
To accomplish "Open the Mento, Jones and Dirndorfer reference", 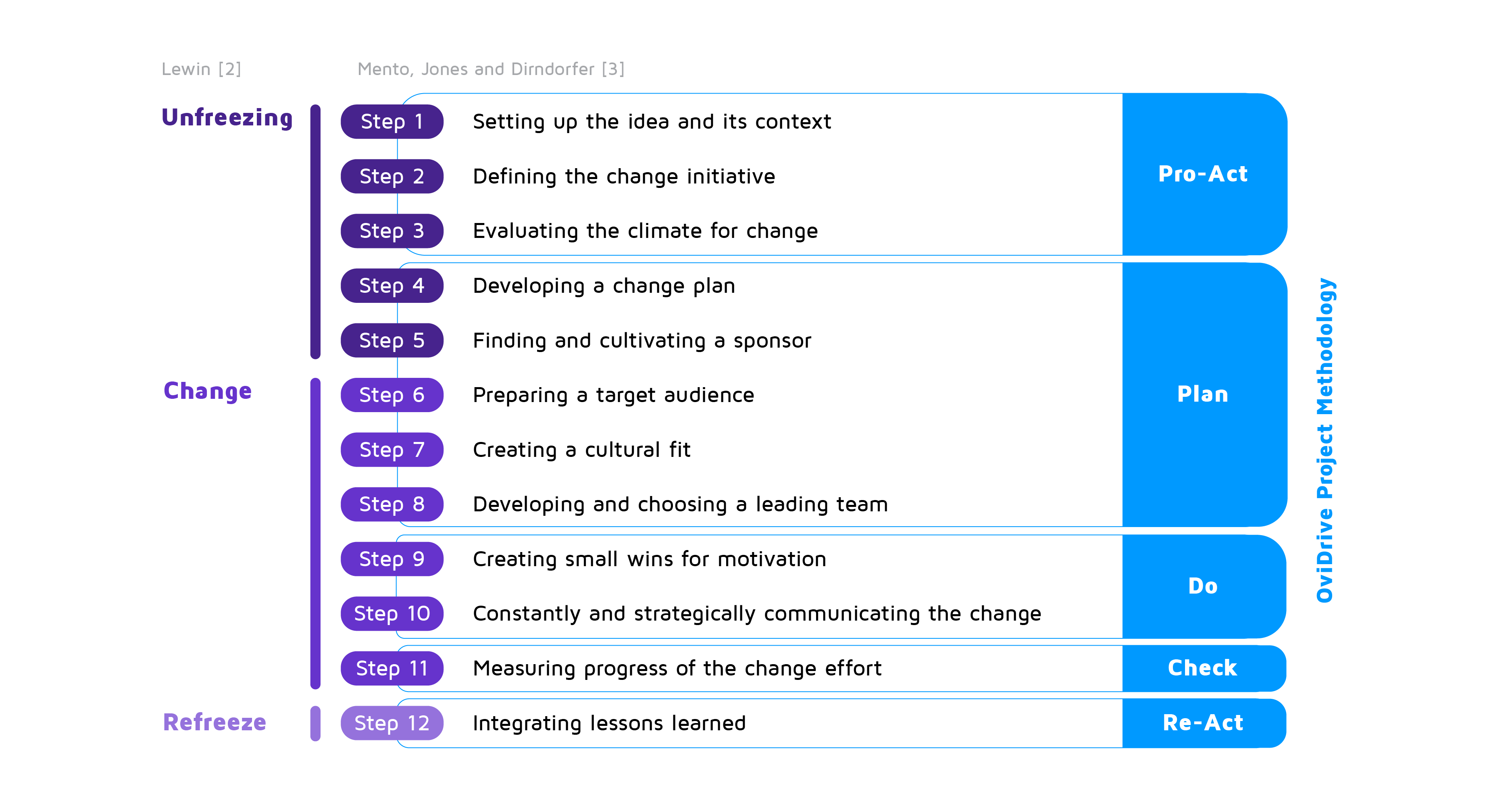I will pos(491,69).
